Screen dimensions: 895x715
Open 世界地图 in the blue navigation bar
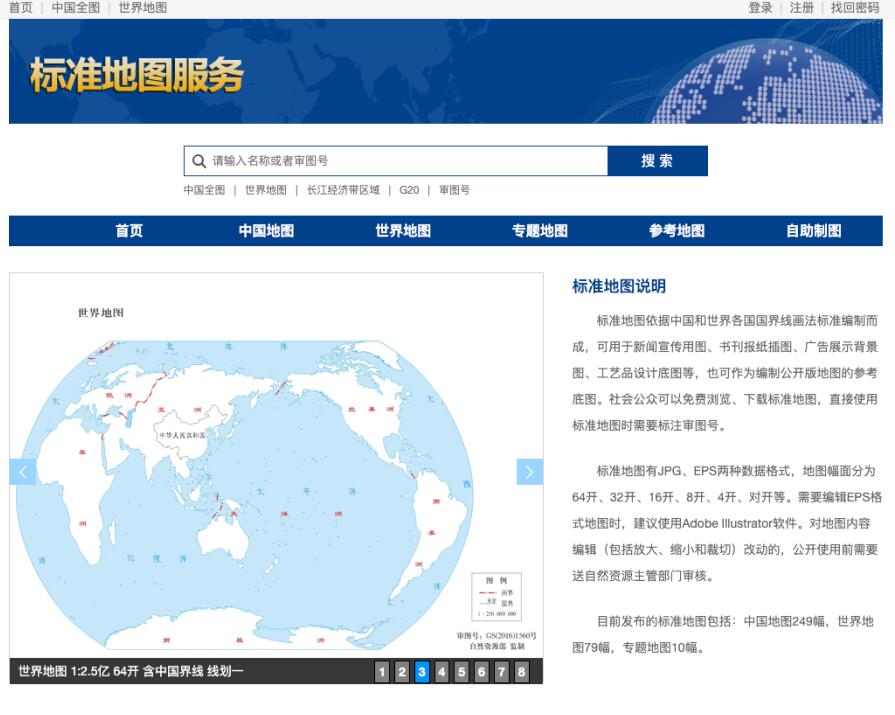pyautogui.click(x=403, y=231)
